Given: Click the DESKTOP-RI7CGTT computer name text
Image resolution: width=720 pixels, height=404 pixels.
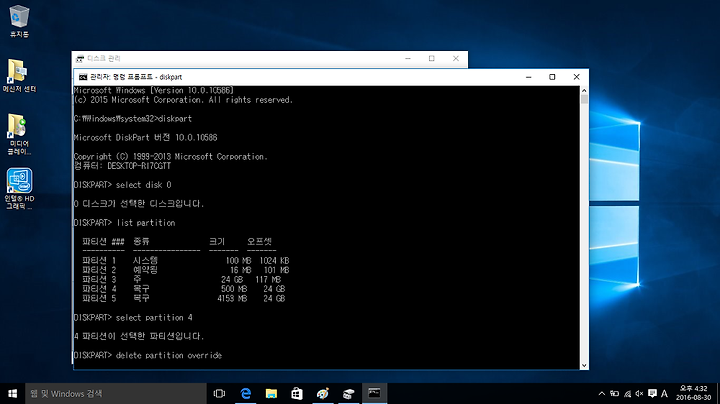Looking at the screenshot, I should pyautogui.click(x=139, y=166).
